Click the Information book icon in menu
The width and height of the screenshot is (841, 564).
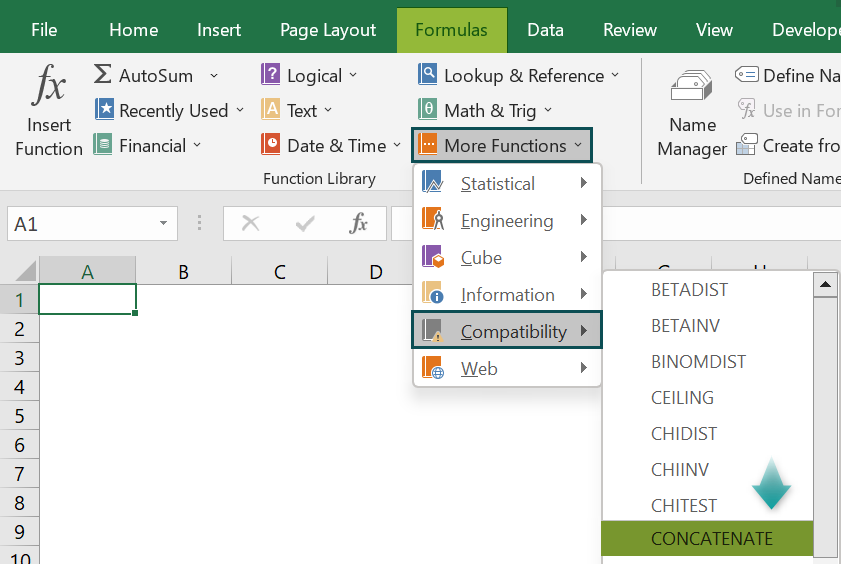pyautogui.click(x=432, y=293)
